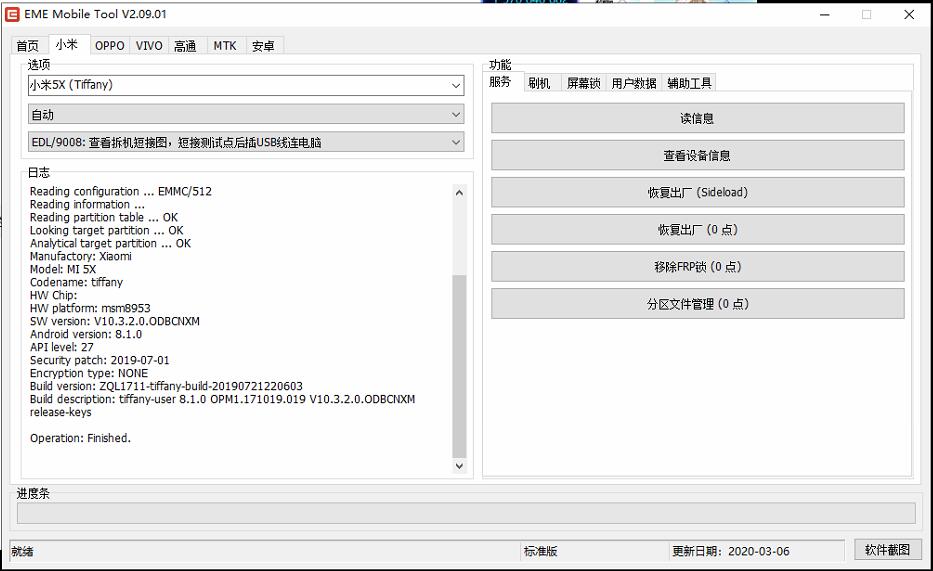933x571 pixels.
Task: Click the empty 进度条 progress bar
Action: pyautogui.click(x=466, y=513)
